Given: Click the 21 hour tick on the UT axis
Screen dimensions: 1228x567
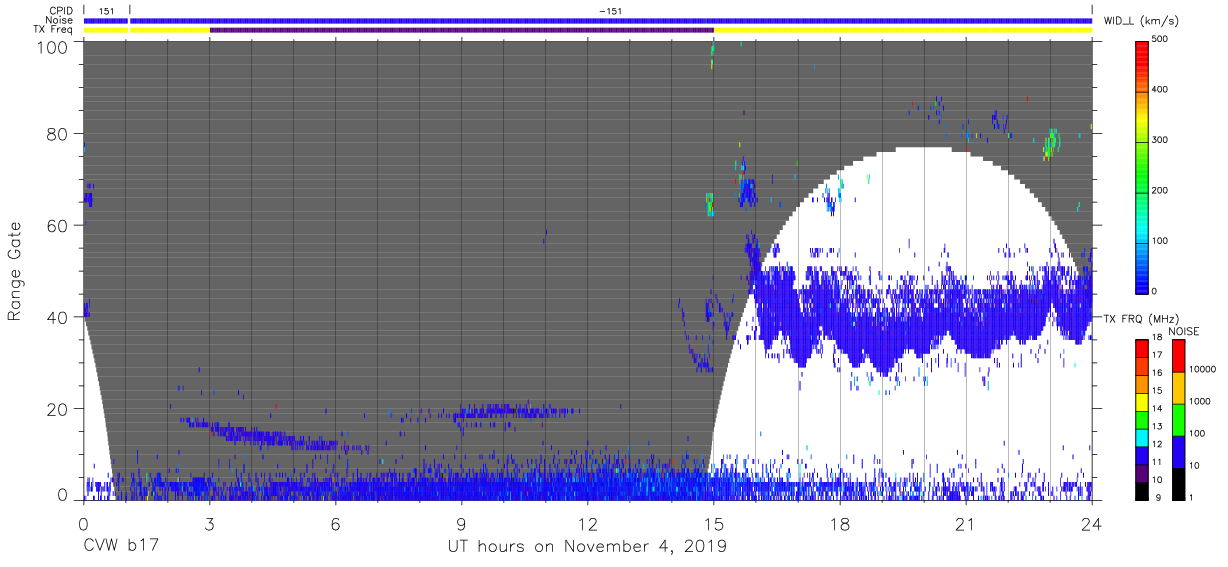Looking at the screenshot, I should tap(966, 524).
